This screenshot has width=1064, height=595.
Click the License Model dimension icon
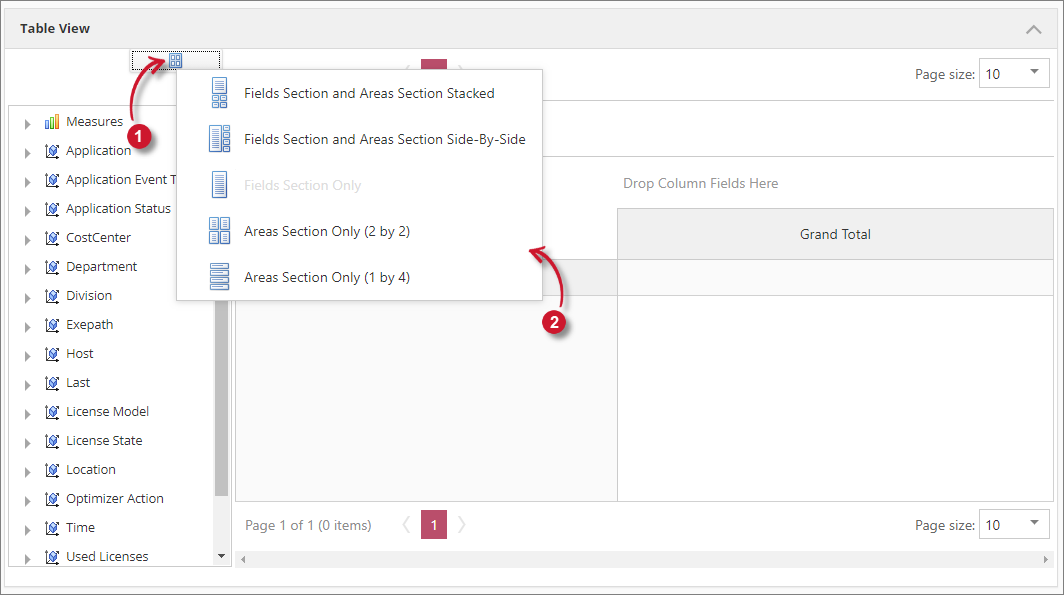click(52, 412)
